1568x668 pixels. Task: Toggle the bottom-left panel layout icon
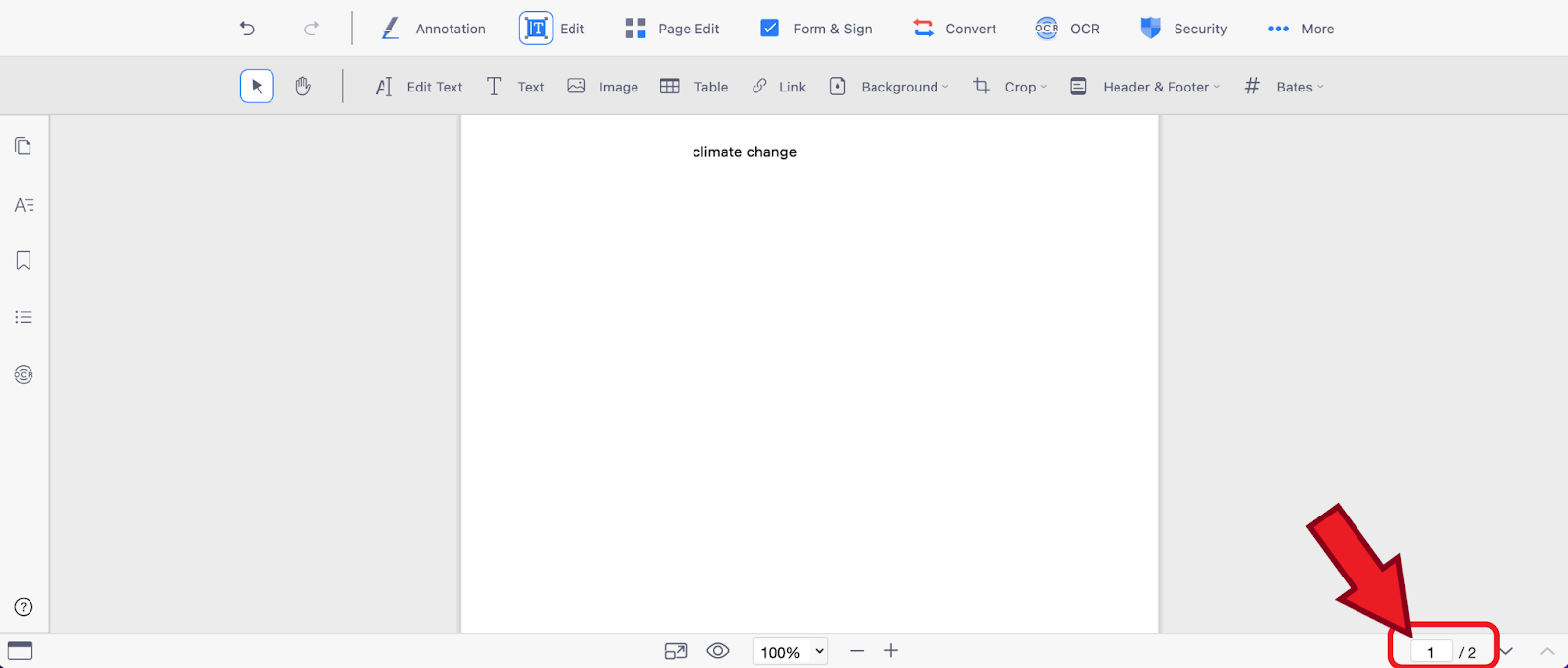click(20, 650)
